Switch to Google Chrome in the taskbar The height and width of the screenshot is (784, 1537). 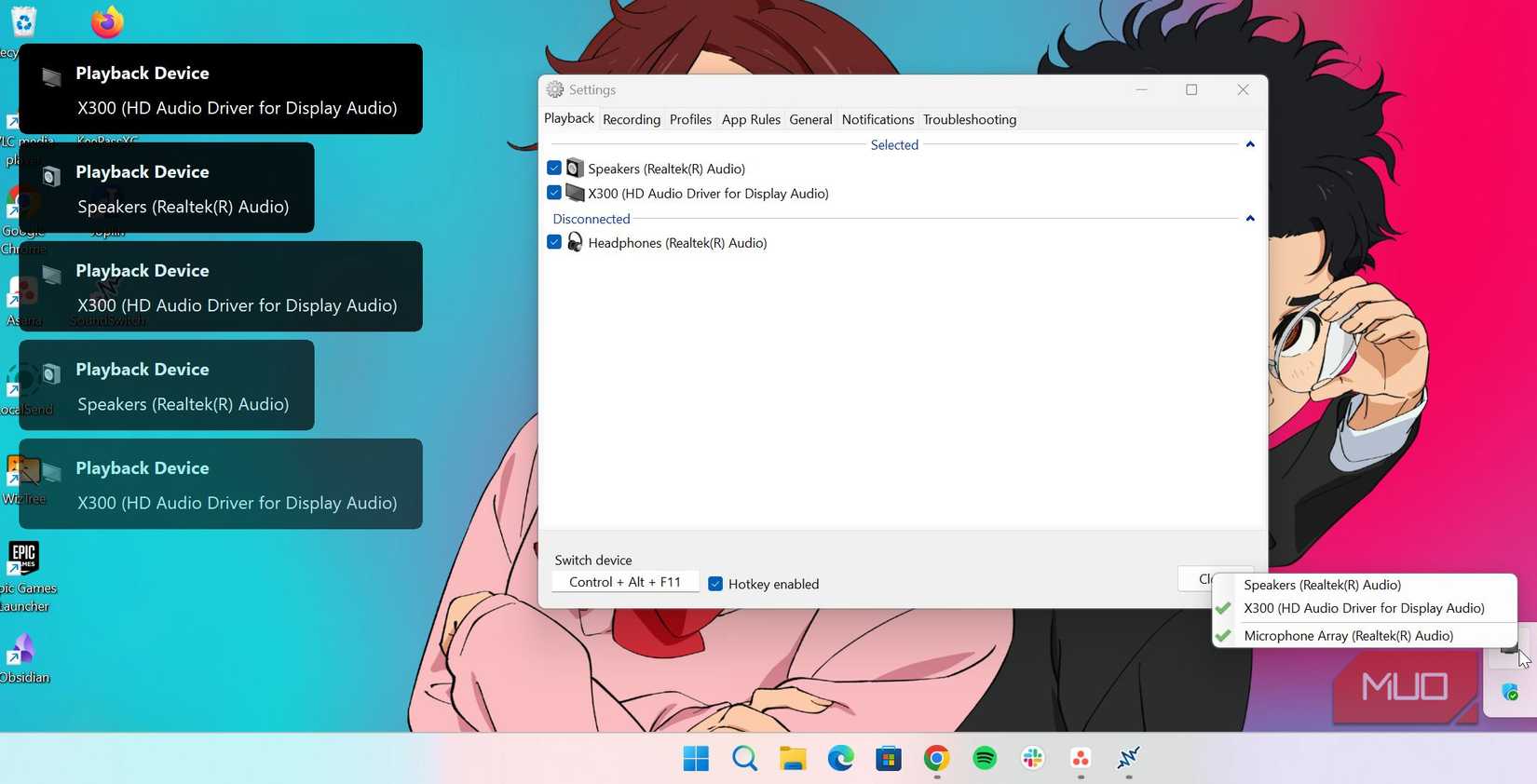pyautogui.click(x=937, y=759)
